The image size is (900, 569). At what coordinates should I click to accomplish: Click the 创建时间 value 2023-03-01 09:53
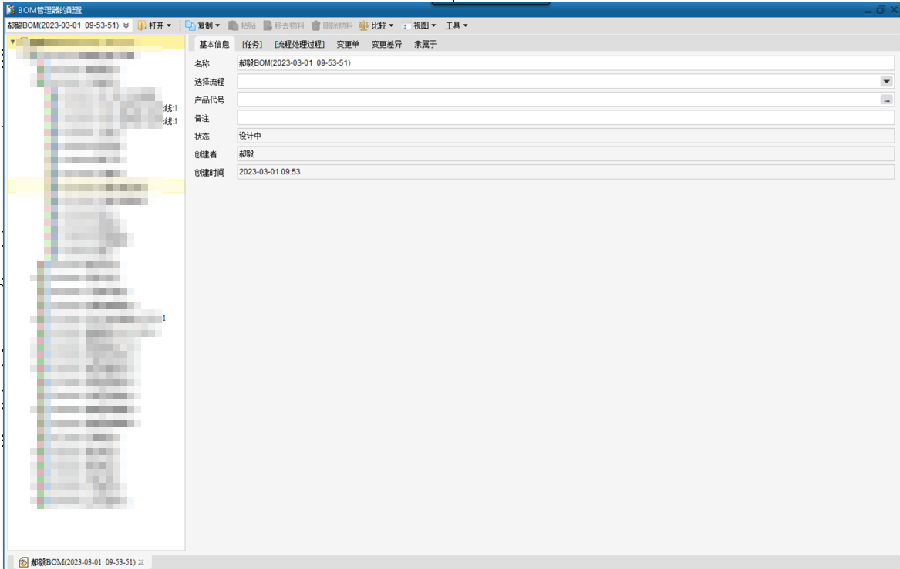click(269, 172)
